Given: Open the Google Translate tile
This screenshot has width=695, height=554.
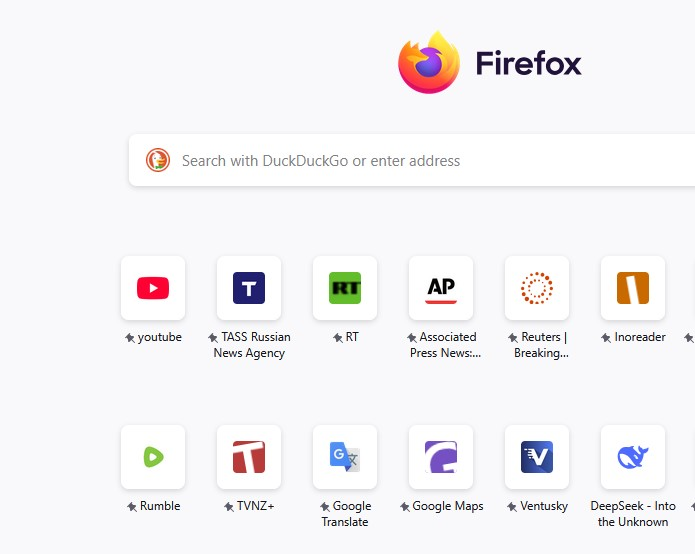Looking at the screenshot, I should click(x=345, y=457).
